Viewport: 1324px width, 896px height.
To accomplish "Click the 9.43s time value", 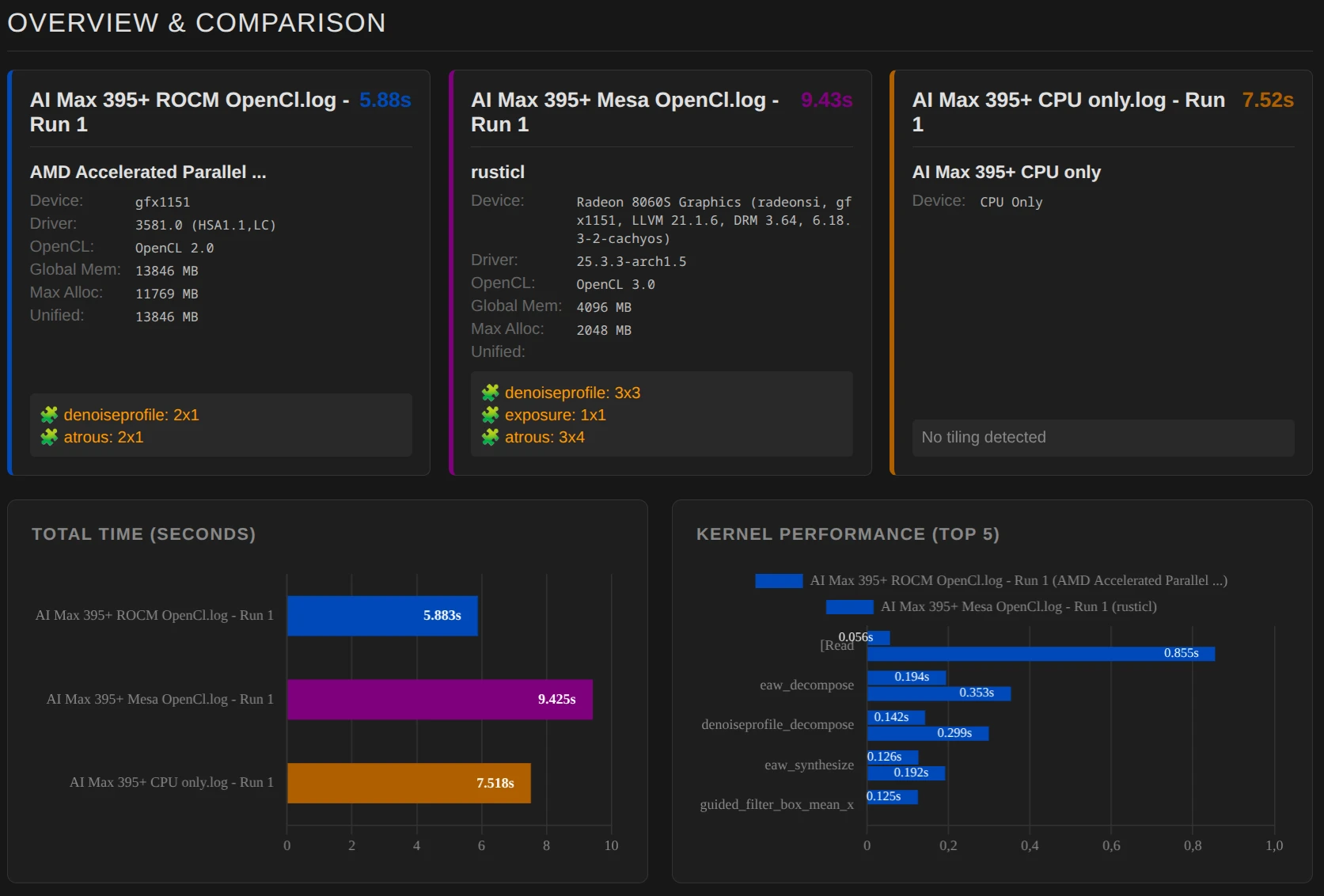I will point(826,100).
